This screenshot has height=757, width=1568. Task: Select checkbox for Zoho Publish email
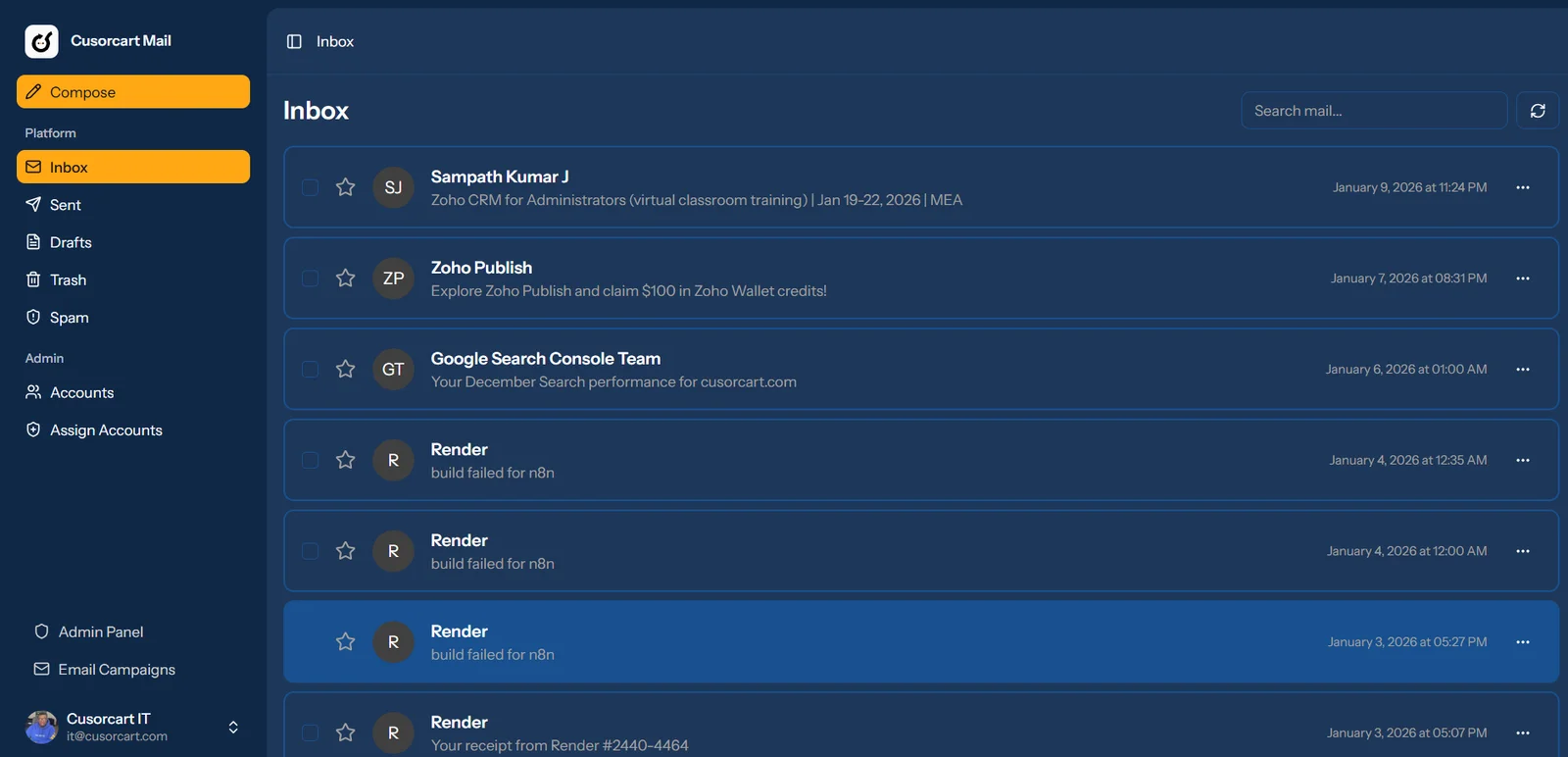[310, 278]
